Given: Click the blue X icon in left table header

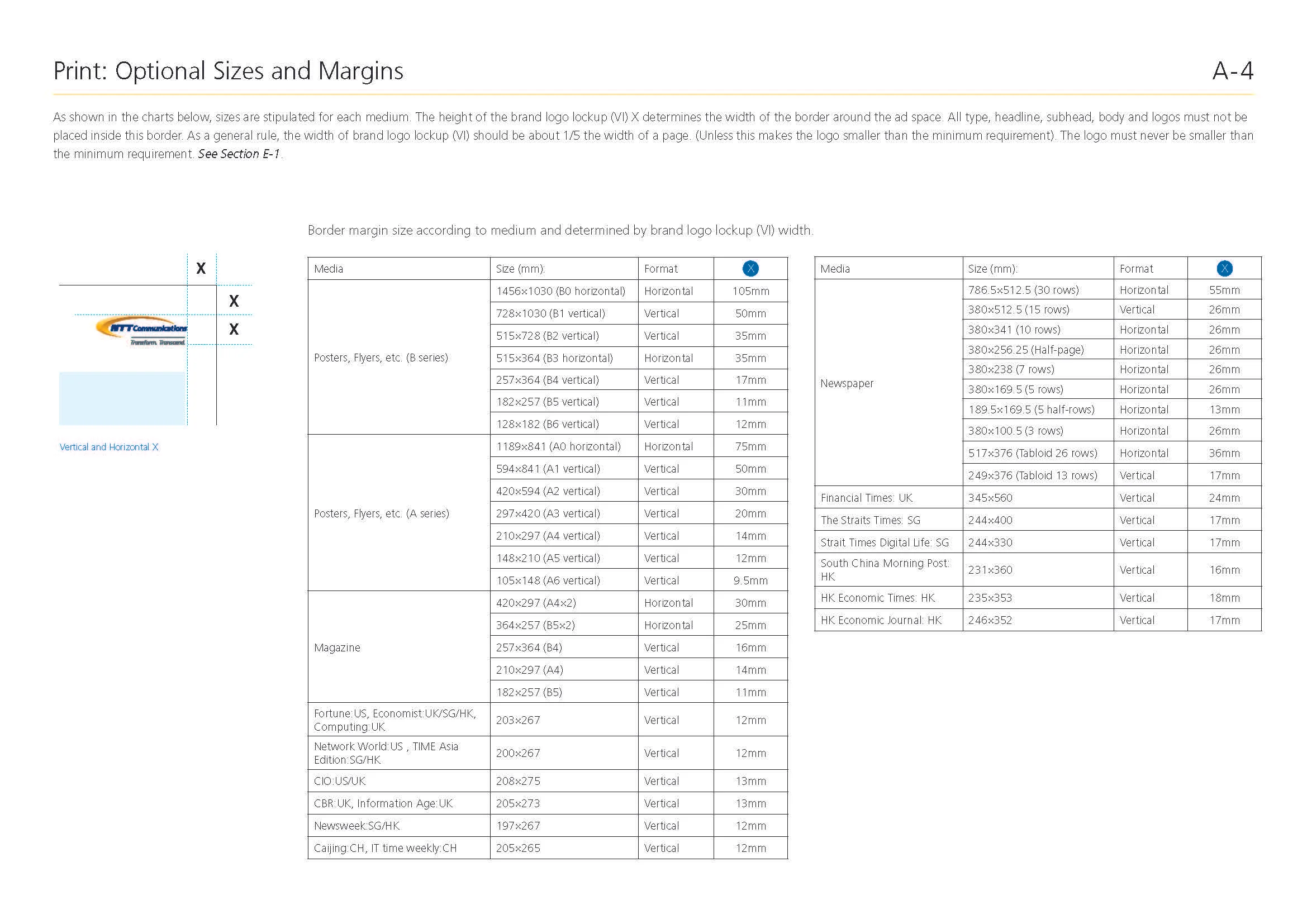Looking at the screenshot, I should click(750, 269).
